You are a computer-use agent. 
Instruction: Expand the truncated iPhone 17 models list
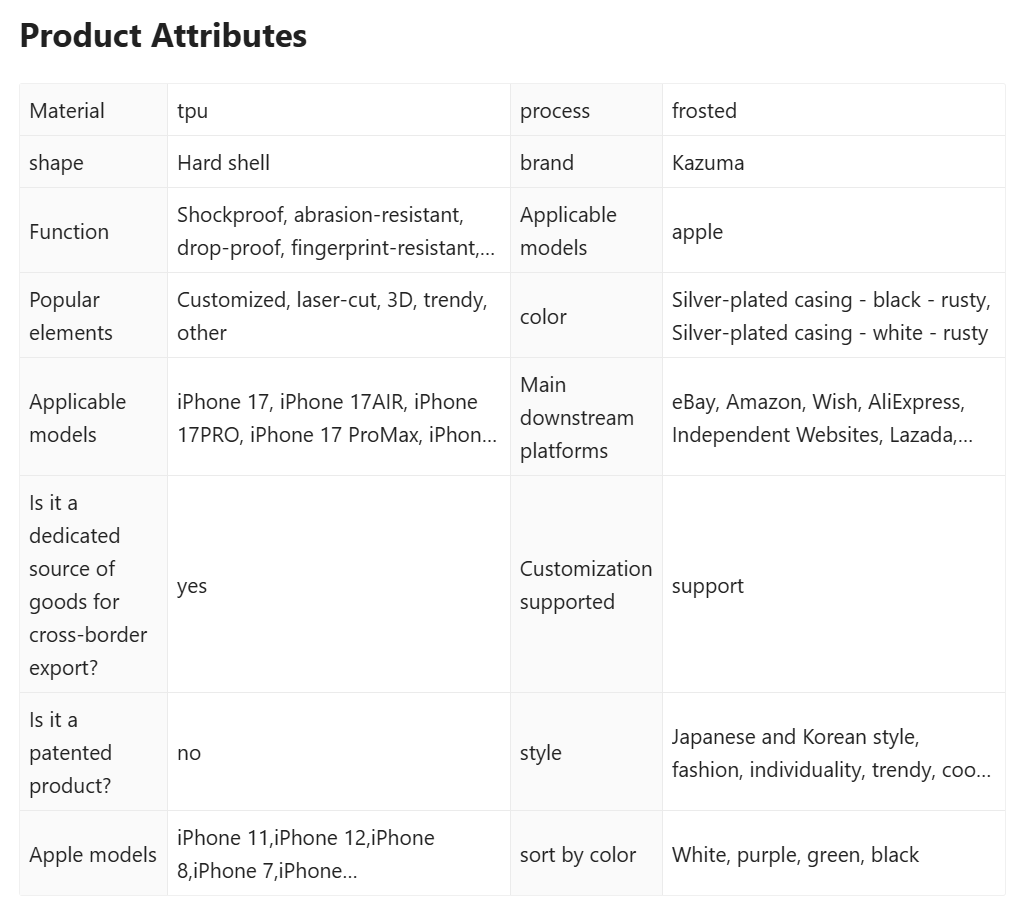(337, 418)
